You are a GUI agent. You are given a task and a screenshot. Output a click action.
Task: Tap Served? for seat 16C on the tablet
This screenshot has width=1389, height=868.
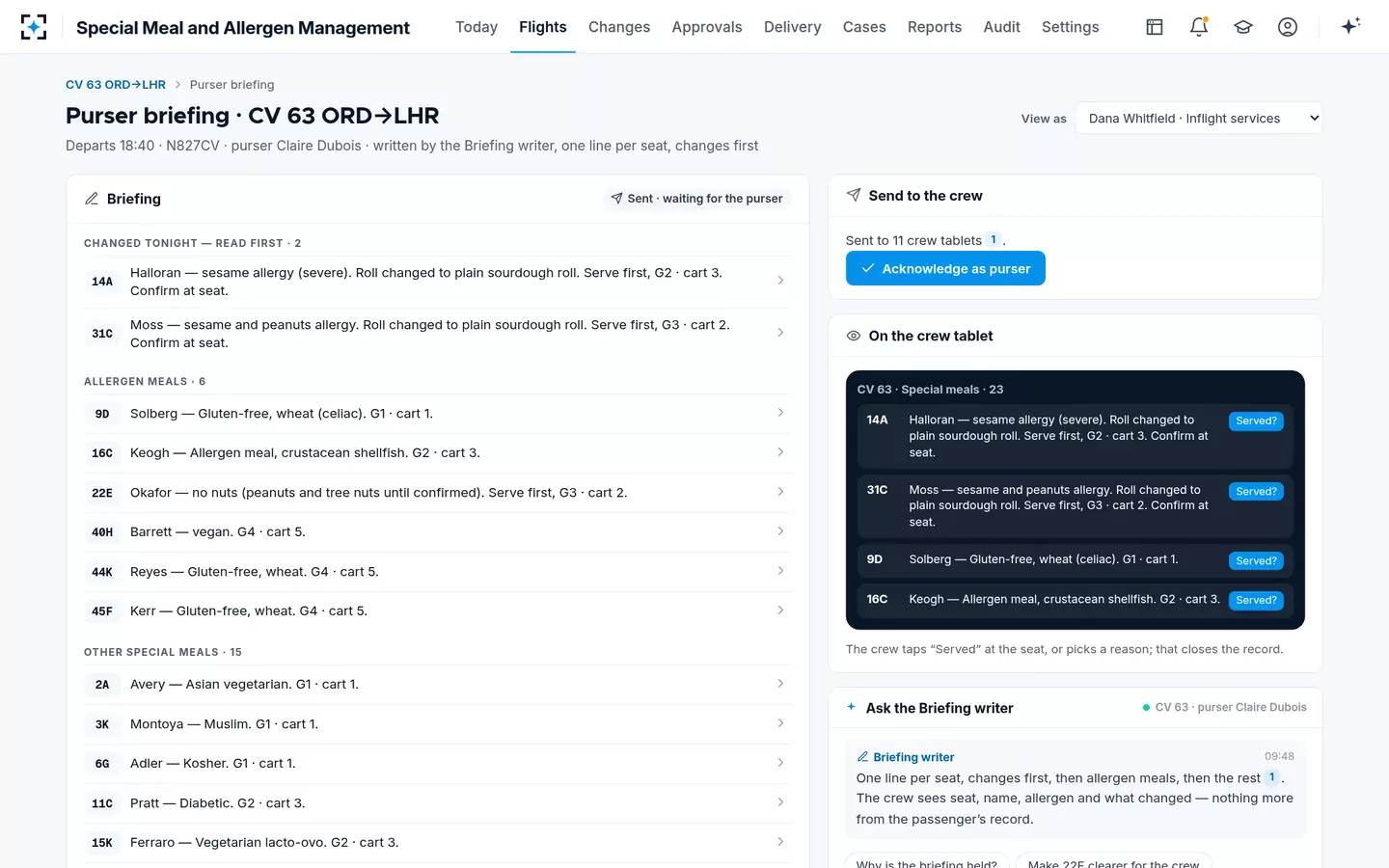point(1256,600)
